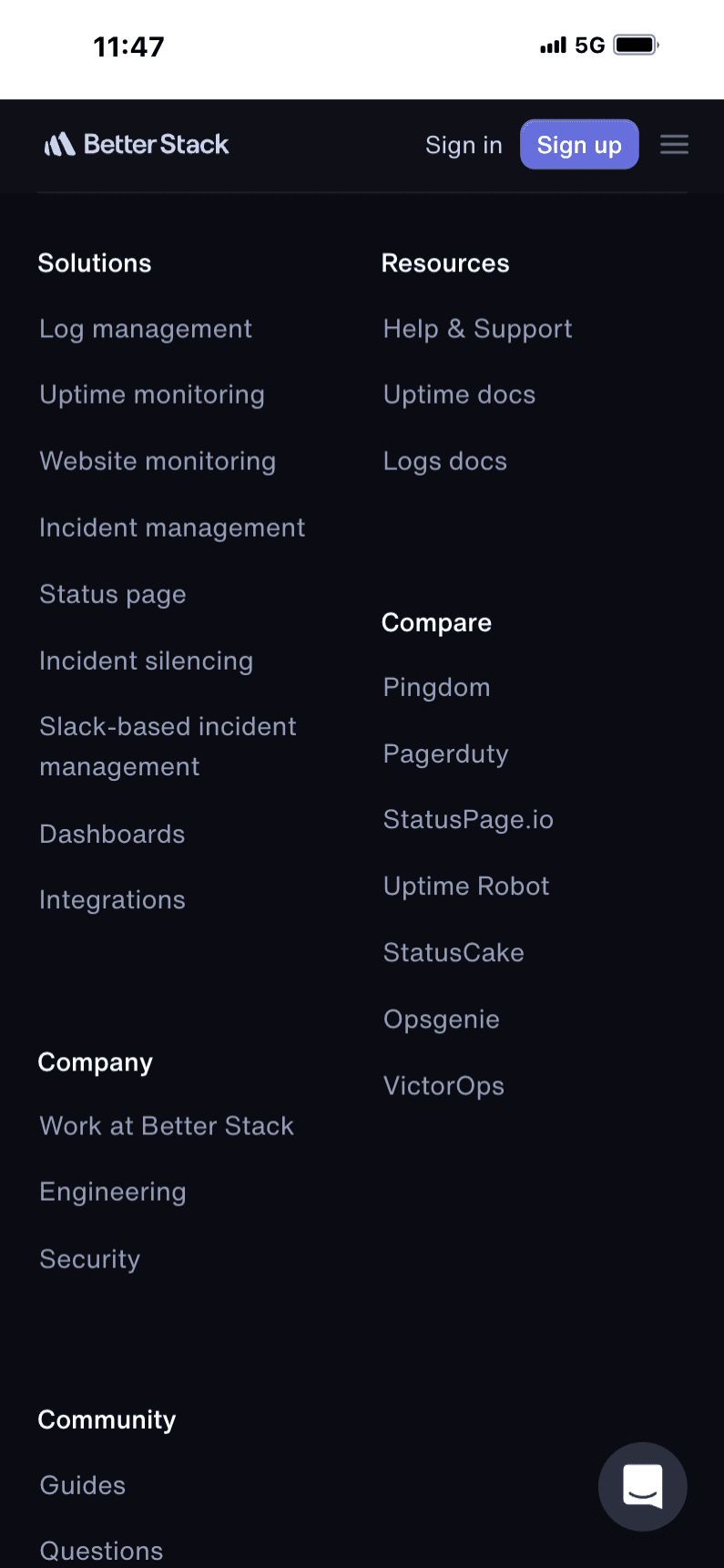Compare with StatusCake link
This screenshot has height=1568, width=724.
(x=454, y=953)
